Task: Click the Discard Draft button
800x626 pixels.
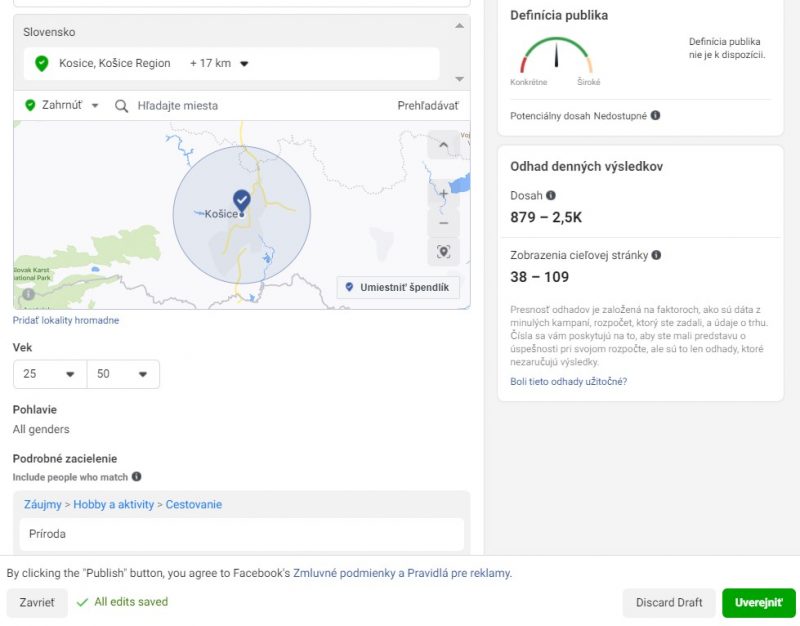Action: point(669,603)
